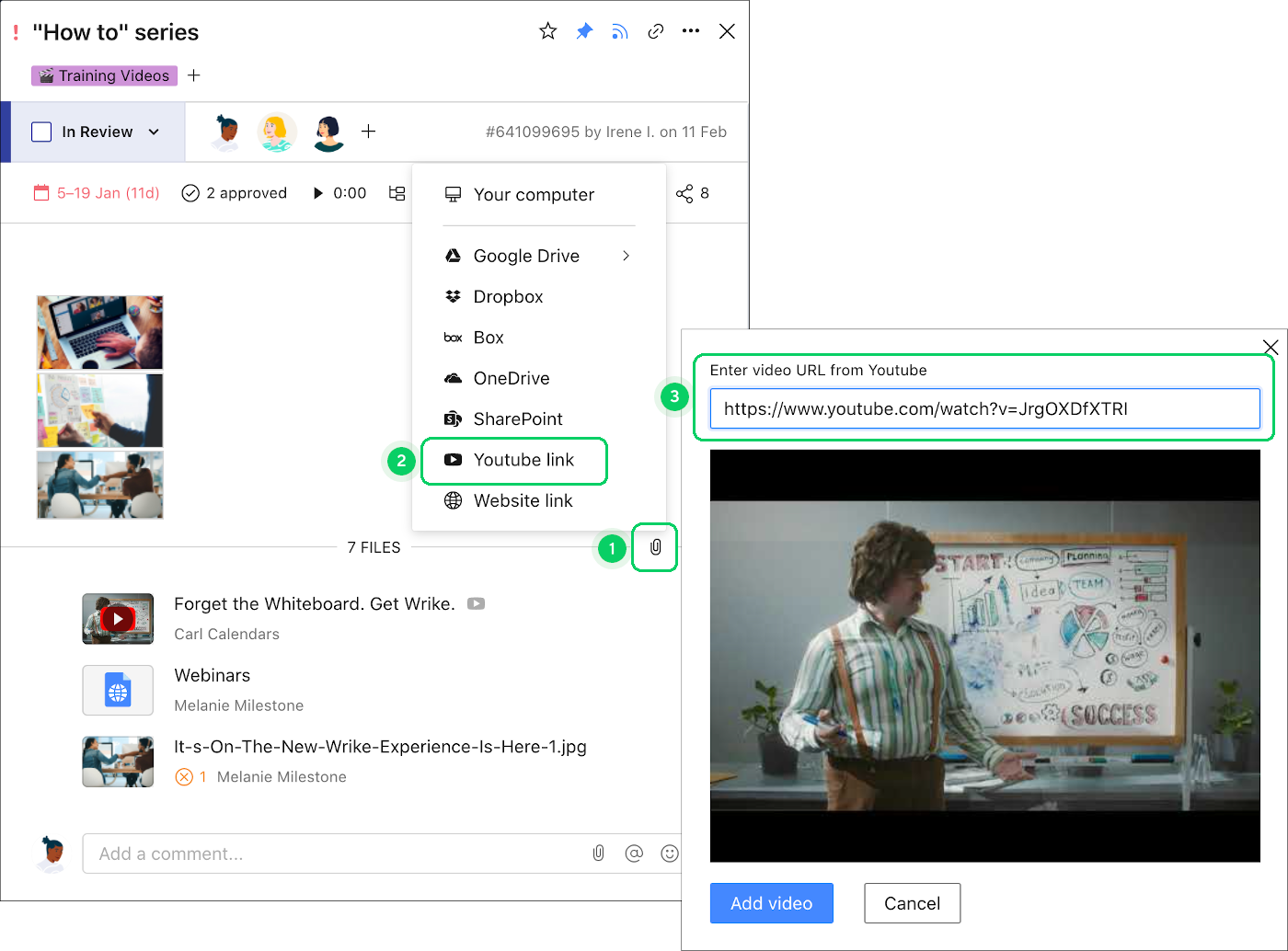Follow the task via the RSS feed icon

620,32
